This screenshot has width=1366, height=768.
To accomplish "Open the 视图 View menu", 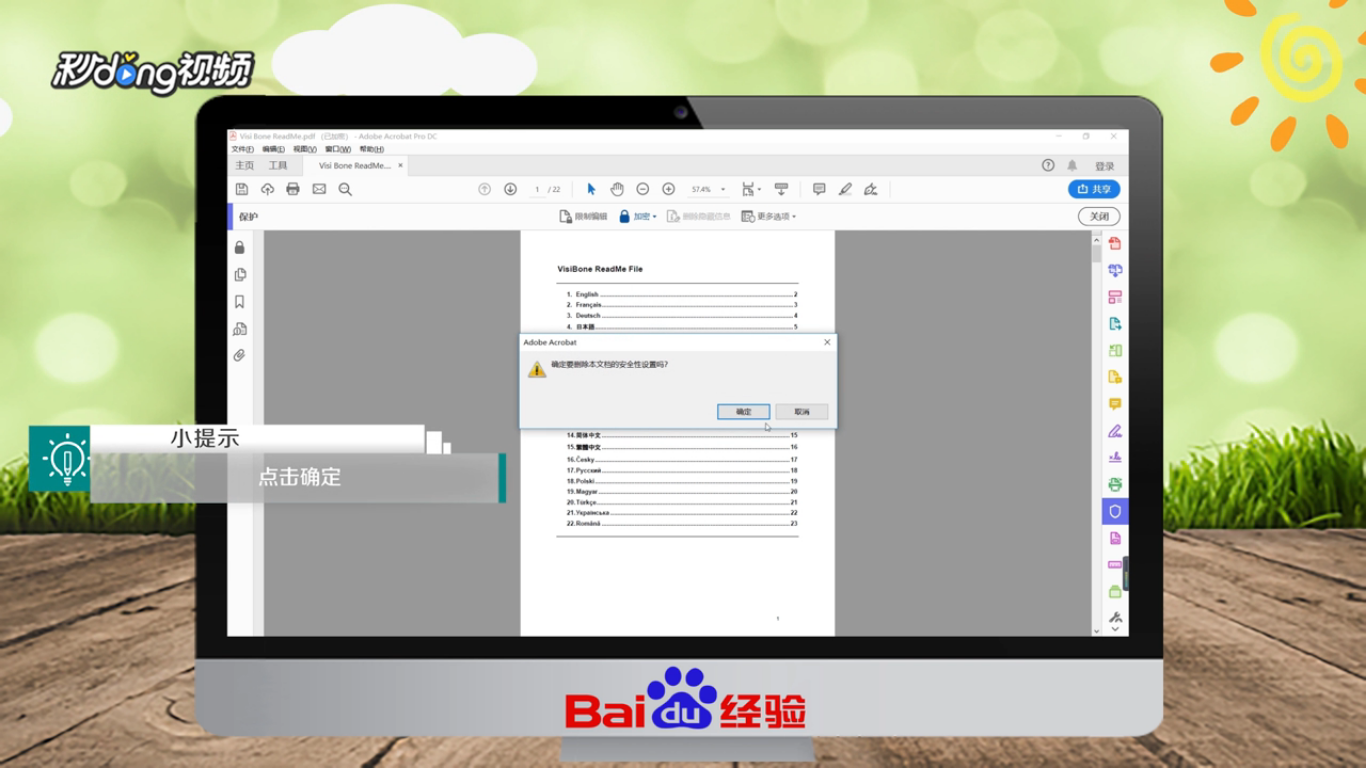I will click(304, 149).
